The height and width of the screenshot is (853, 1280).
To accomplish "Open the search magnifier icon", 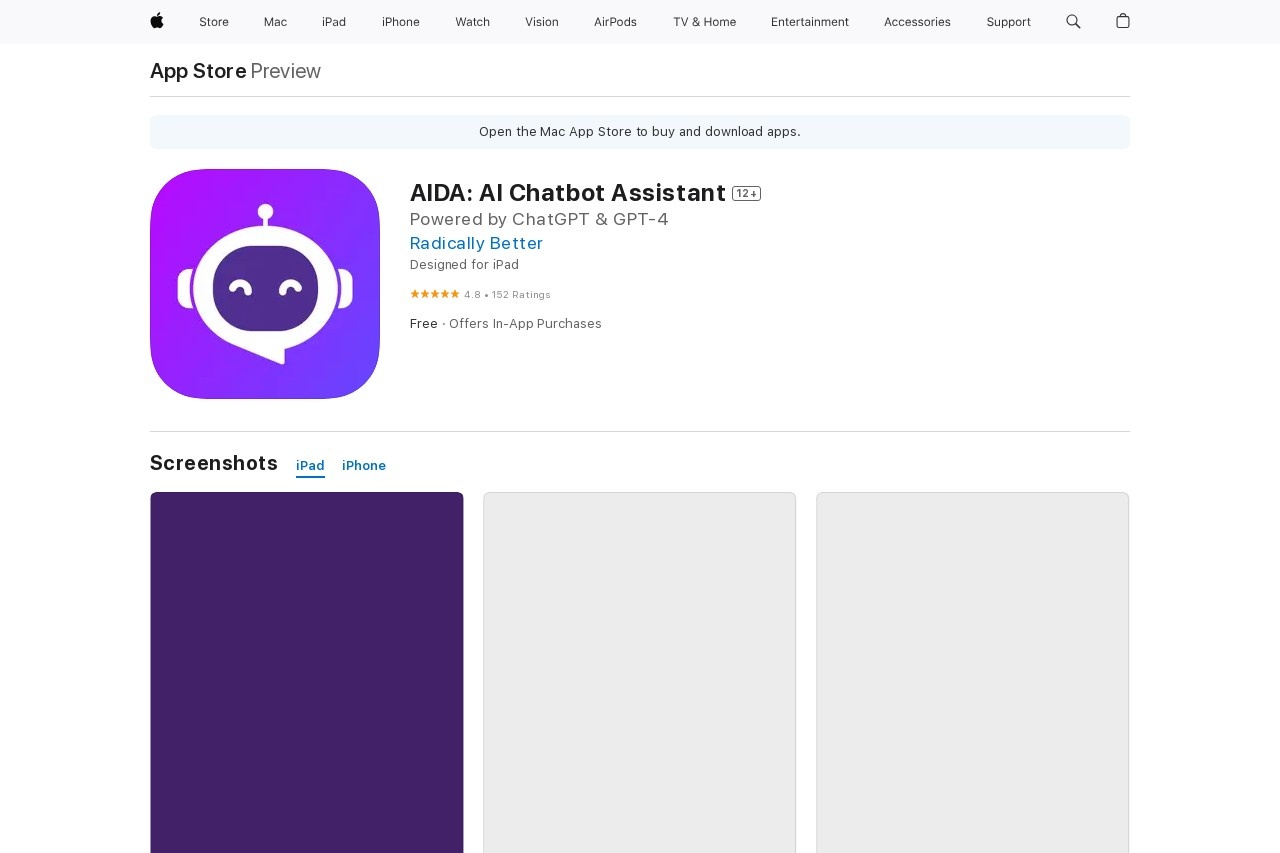I will coord(1073,21).
